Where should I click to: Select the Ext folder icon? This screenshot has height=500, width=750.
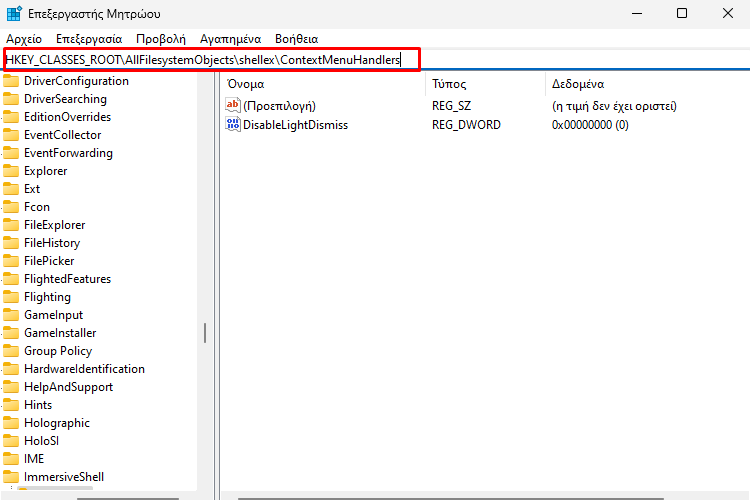(11, 189)
